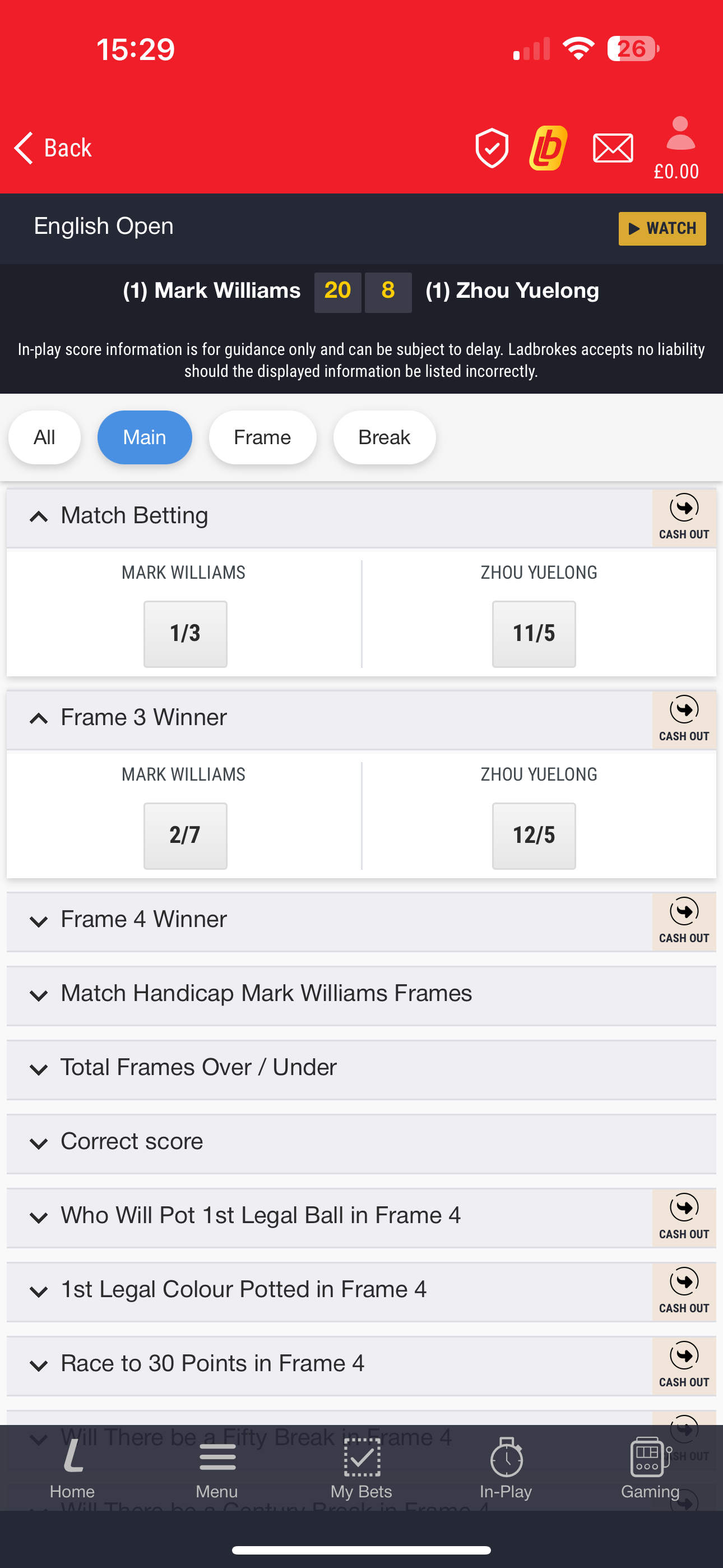This screenshot has width=723, height=1568.
Task: Tap Back to leave the match page
Action: [52, 147]
